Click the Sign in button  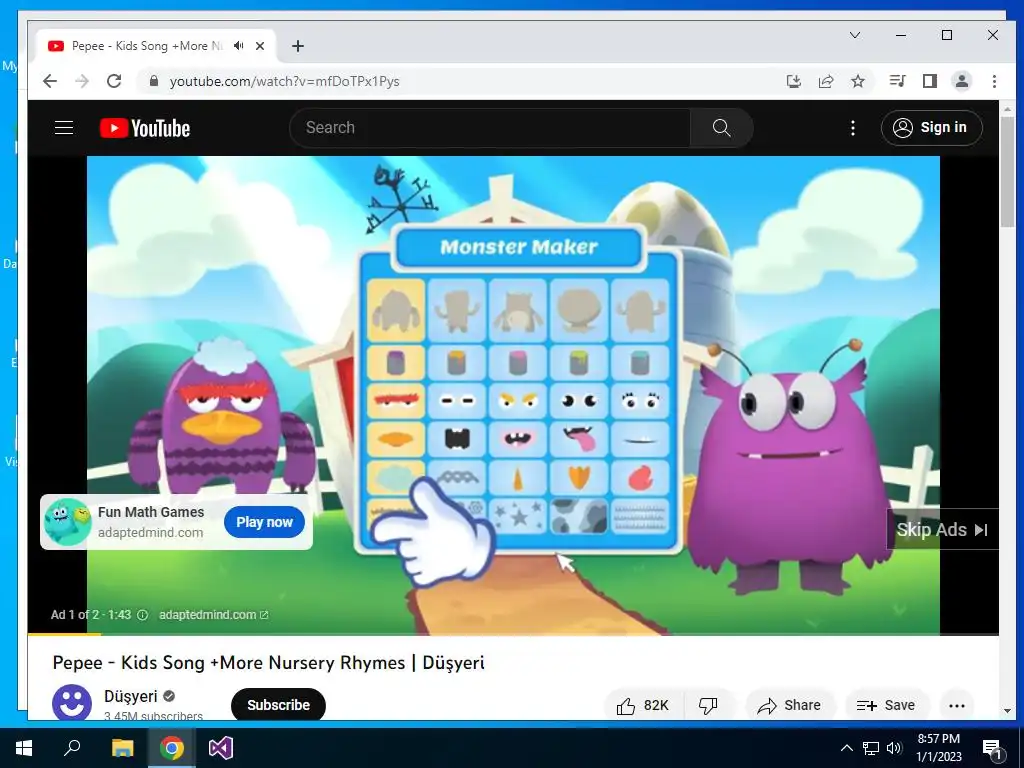(x=931, y=127)
